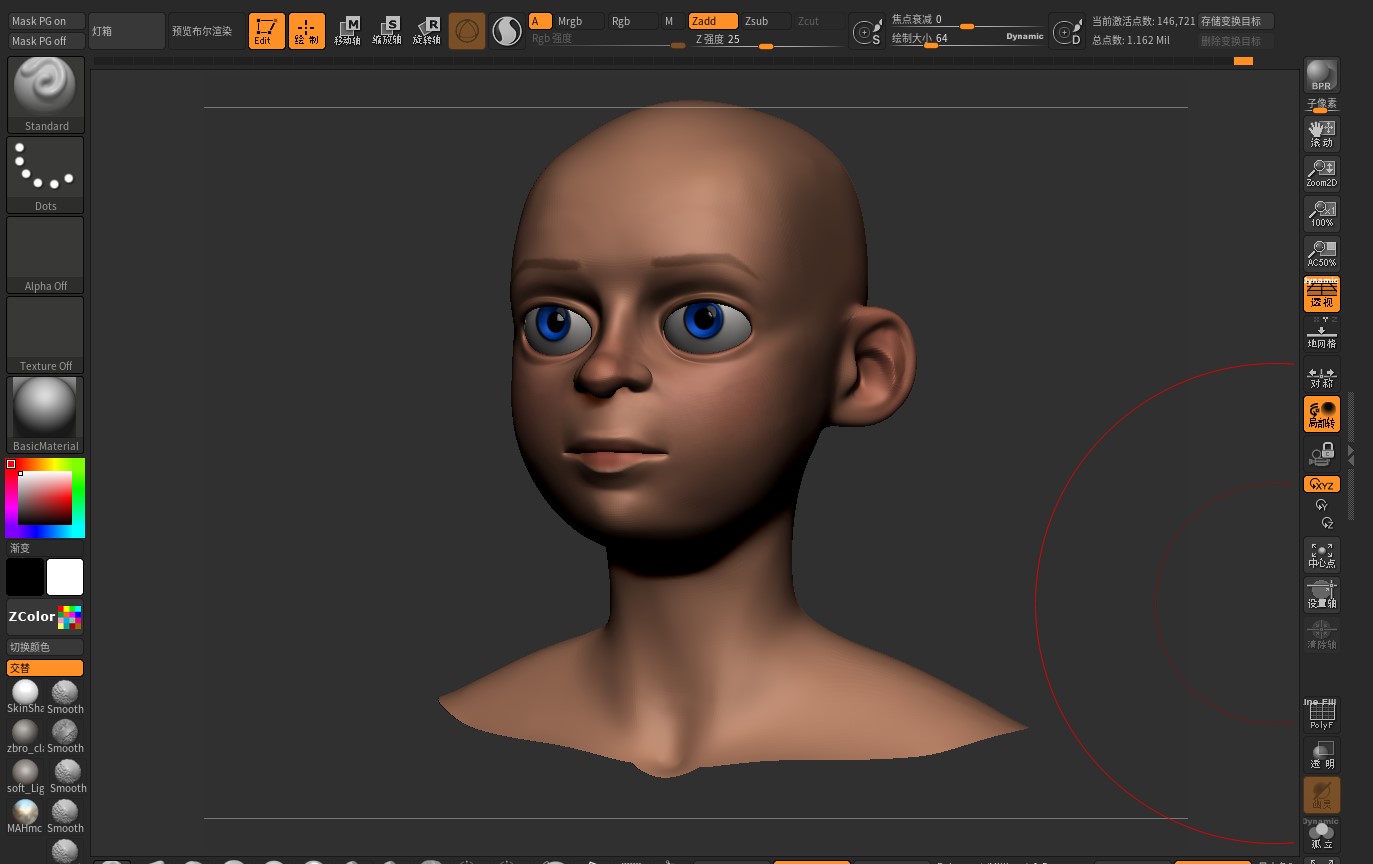Click the 中心点 frame icon
Screen dimensions: 1373x864
tap(1322, 554)
